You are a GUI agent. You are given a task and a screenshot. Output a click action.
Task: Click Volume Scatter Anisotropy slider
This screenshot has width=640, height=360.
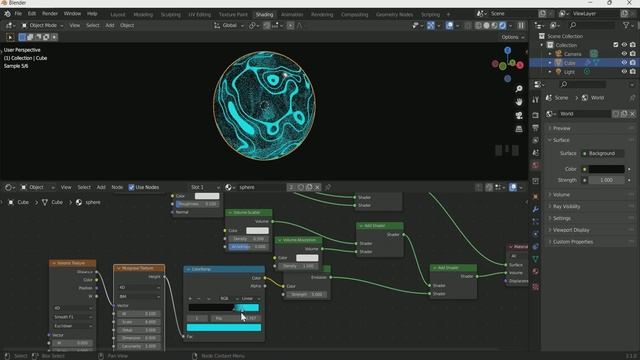248,247
